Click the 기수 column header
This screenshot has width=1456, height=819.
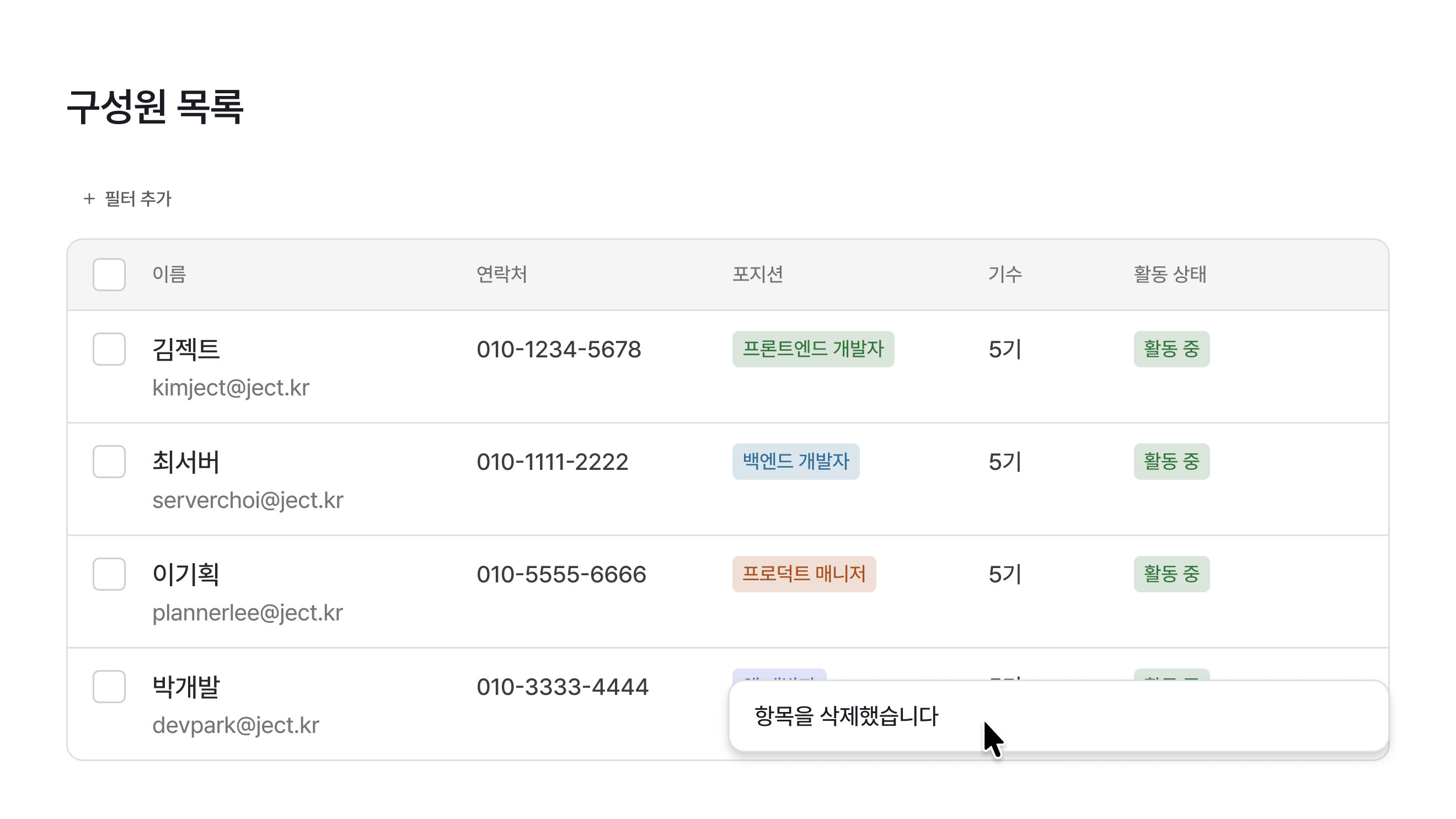[x=1005, y=275]
